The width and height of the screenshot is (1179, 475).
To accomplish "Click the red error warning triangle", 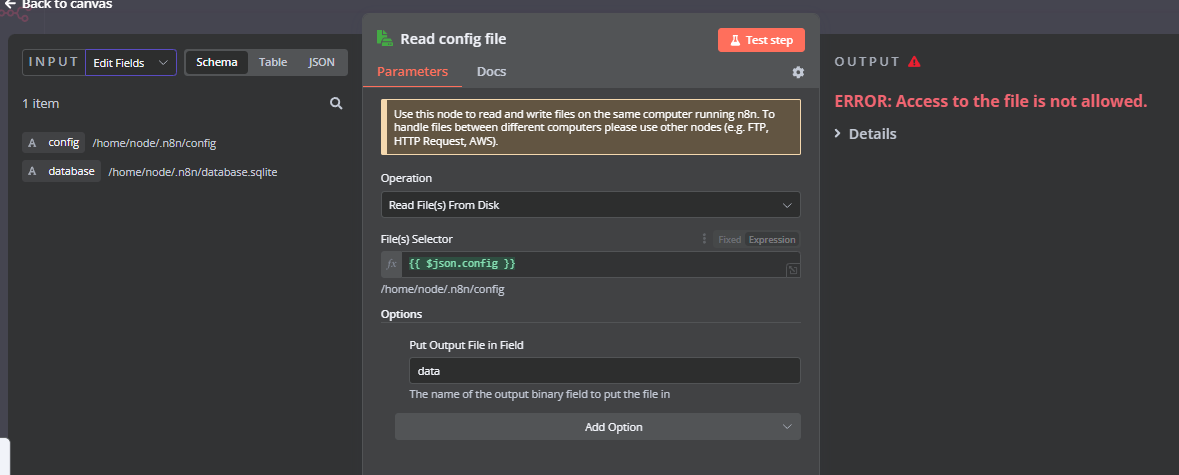I will coord(914,62).
